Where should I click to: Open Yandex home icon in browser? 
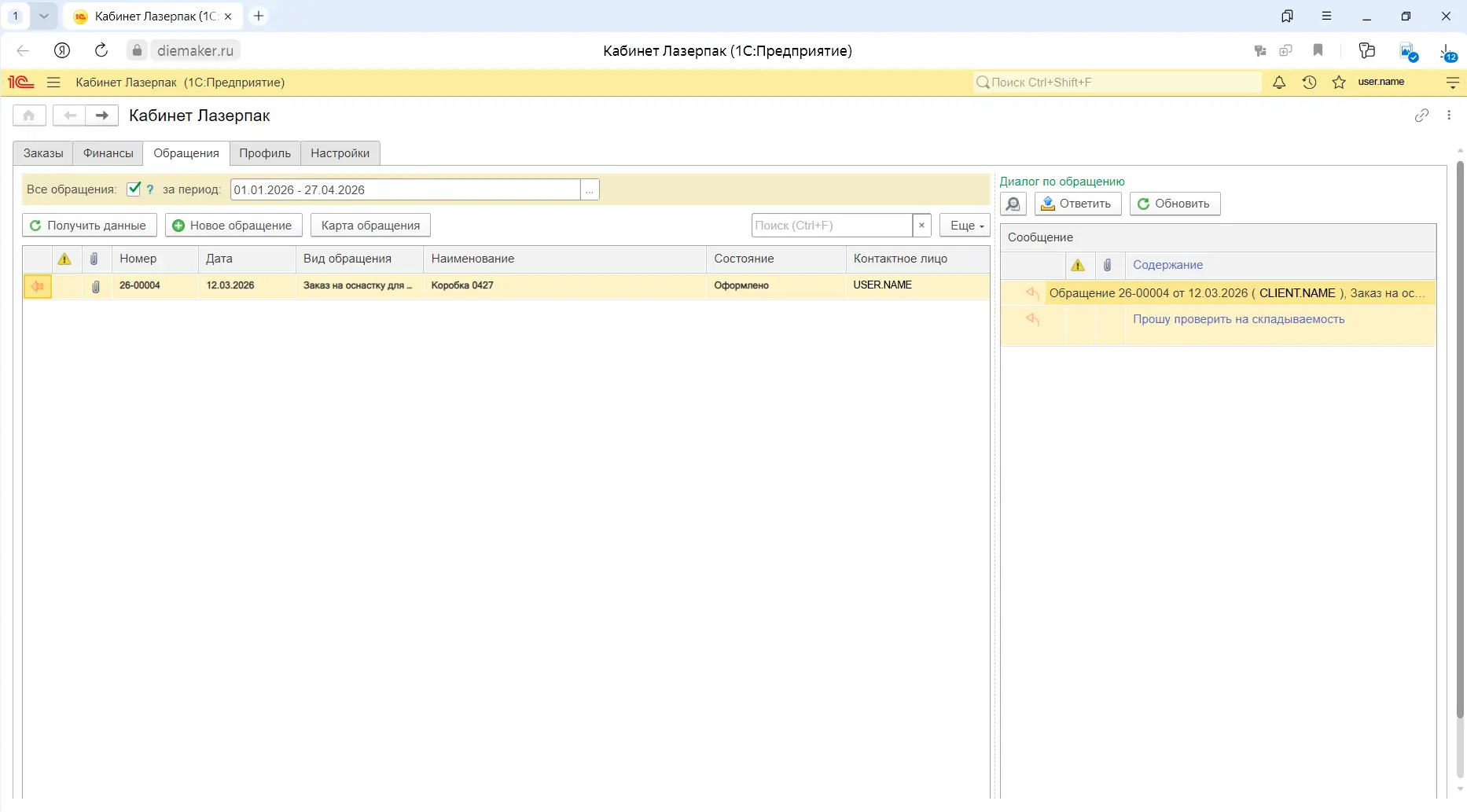click(62, 50)
